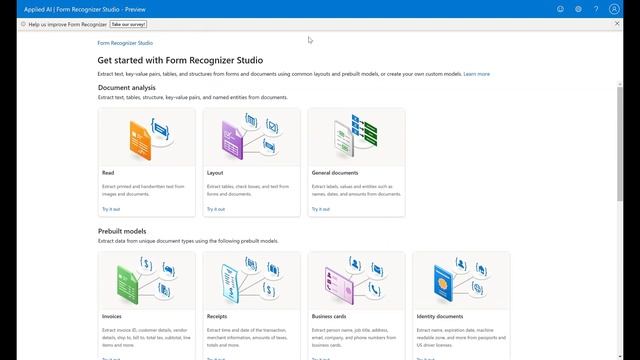Open the user account avatar

tap(614, 9)
